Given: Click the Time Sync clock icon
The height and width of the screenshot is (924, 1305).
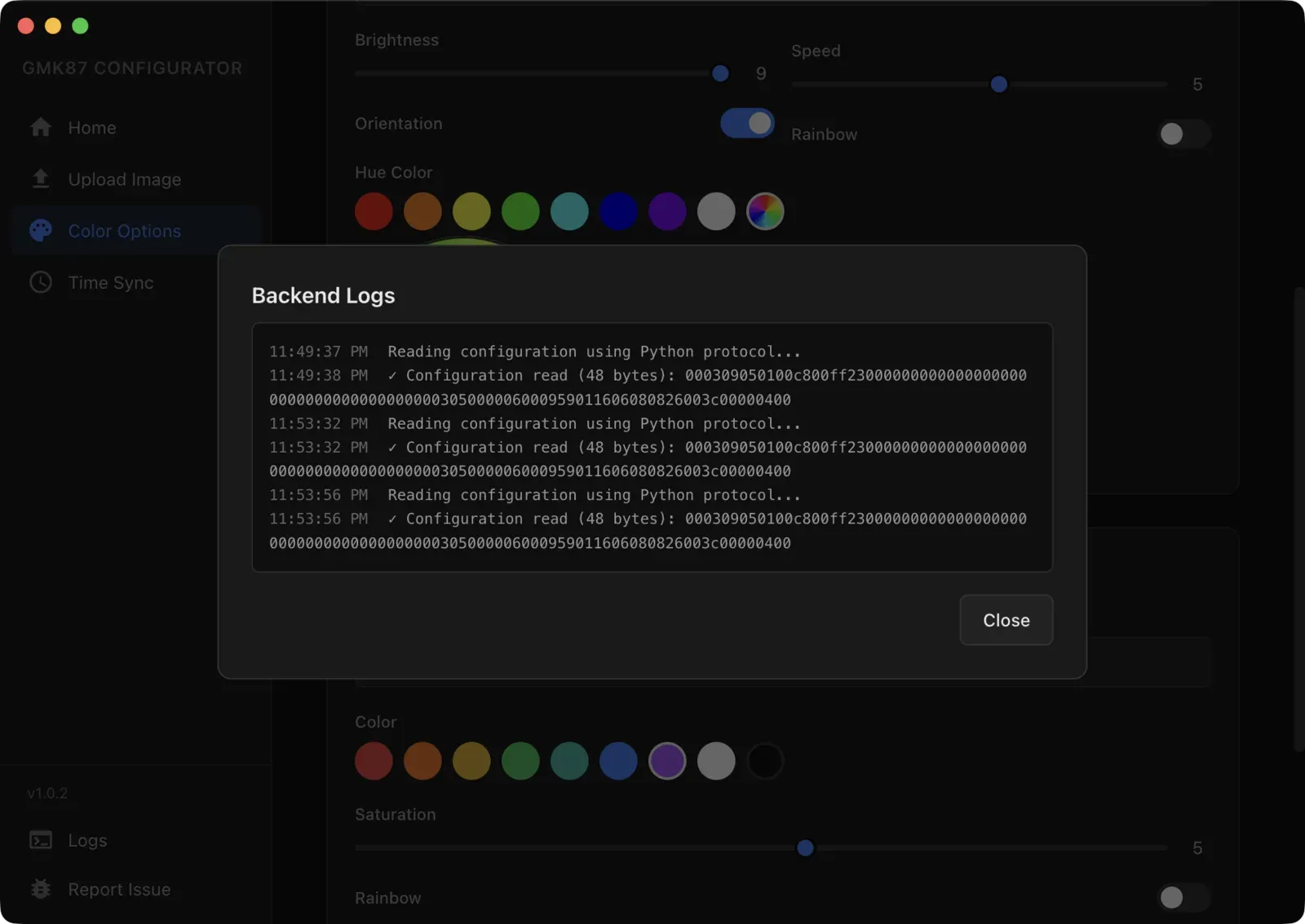Looking at the screenshot, I should pos(41,282).
